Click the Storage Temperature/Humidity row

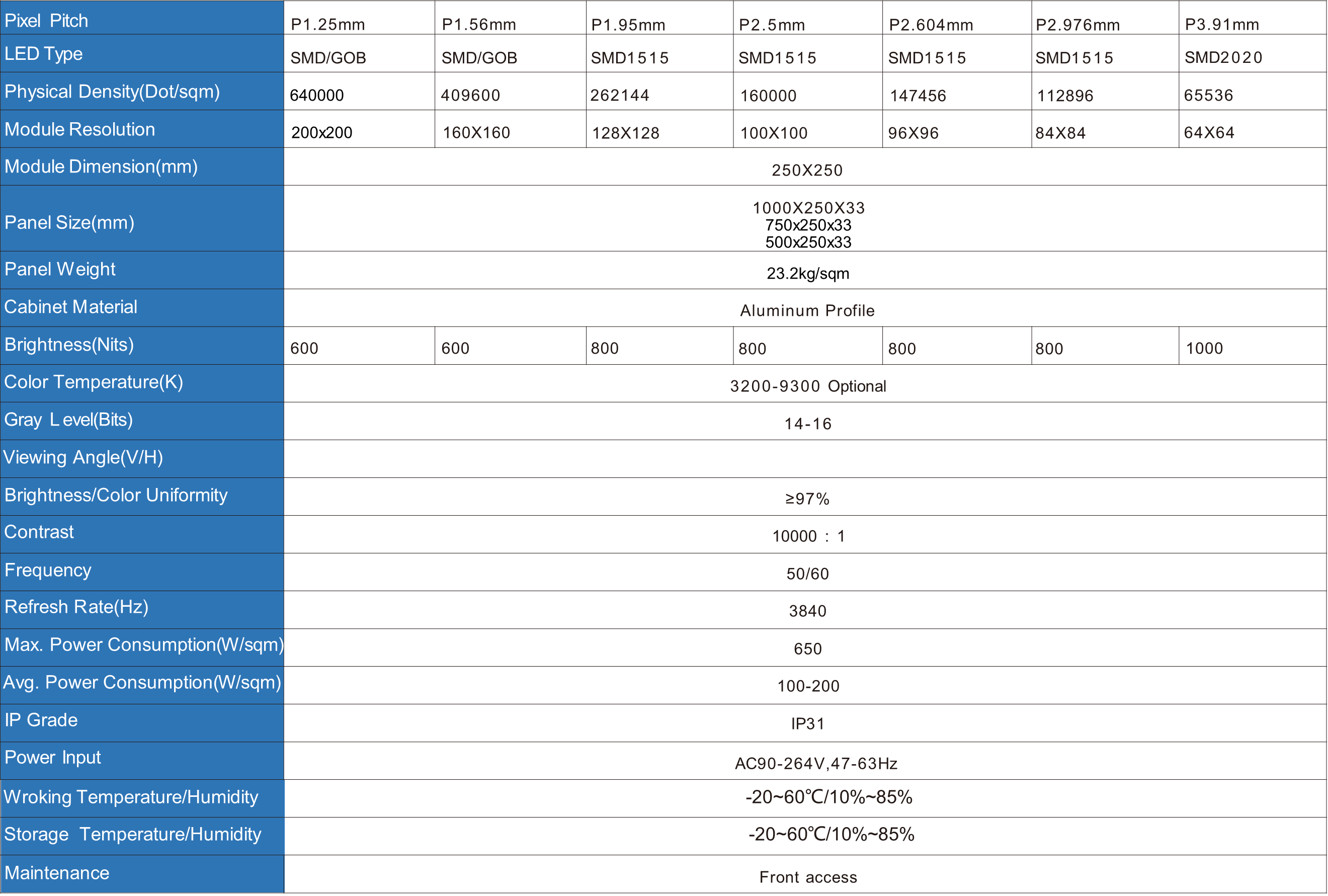(x=132, y=834)
